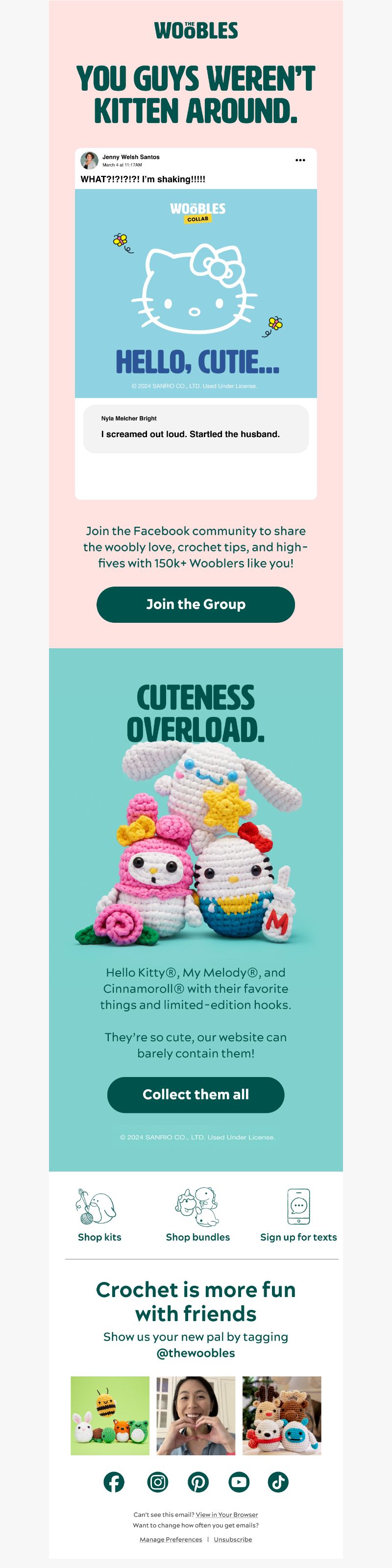Click the Join the Group button

[196, 605]
